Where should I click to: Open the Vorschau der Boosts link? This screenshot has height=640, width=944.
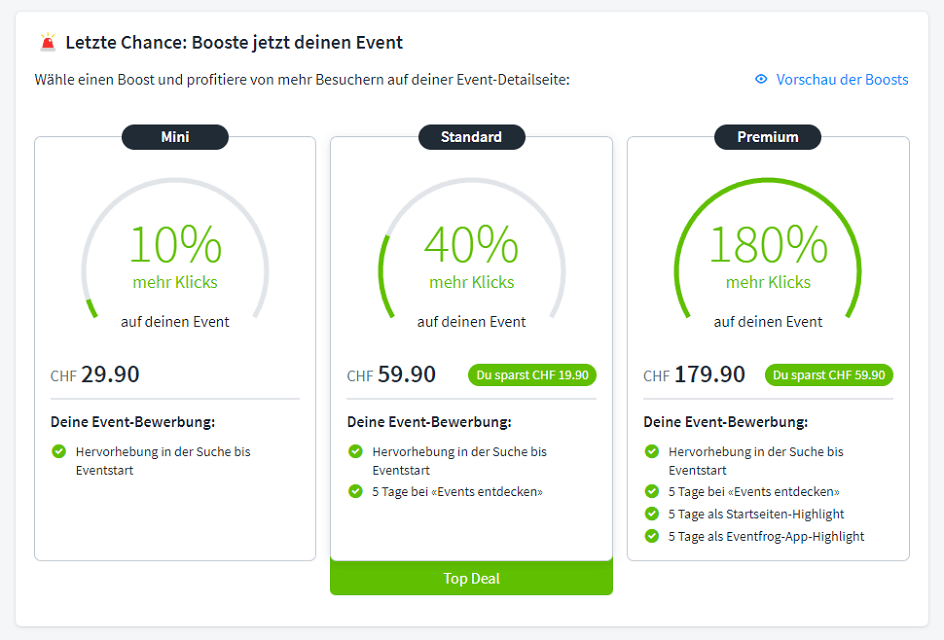point(842,79)
